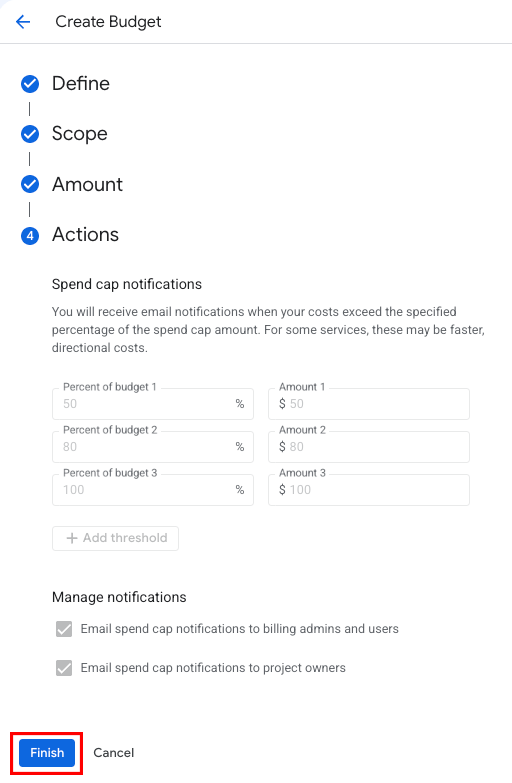This screenshot has width=512, height=783.
Task: Open the Define step heading
Action: (80, 83)
